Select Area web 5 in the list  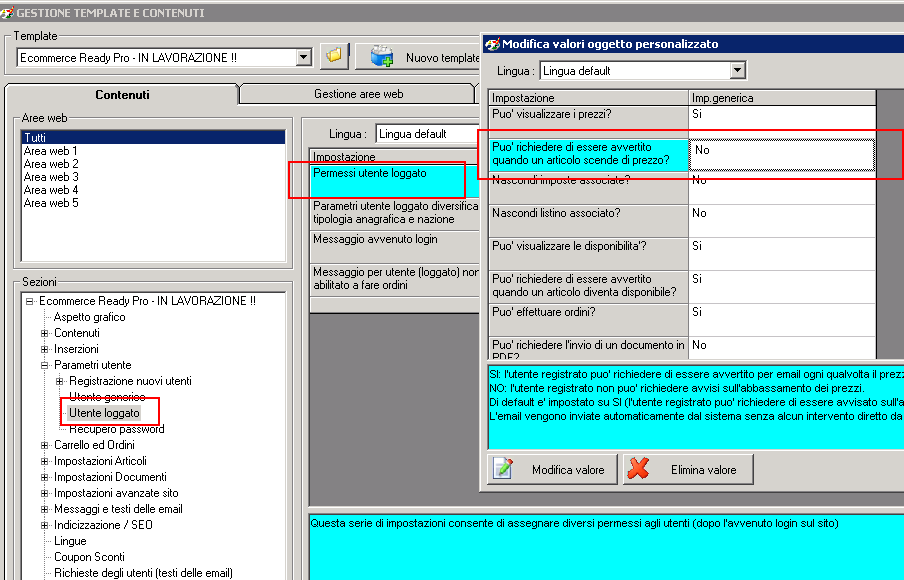click(153, 203)
